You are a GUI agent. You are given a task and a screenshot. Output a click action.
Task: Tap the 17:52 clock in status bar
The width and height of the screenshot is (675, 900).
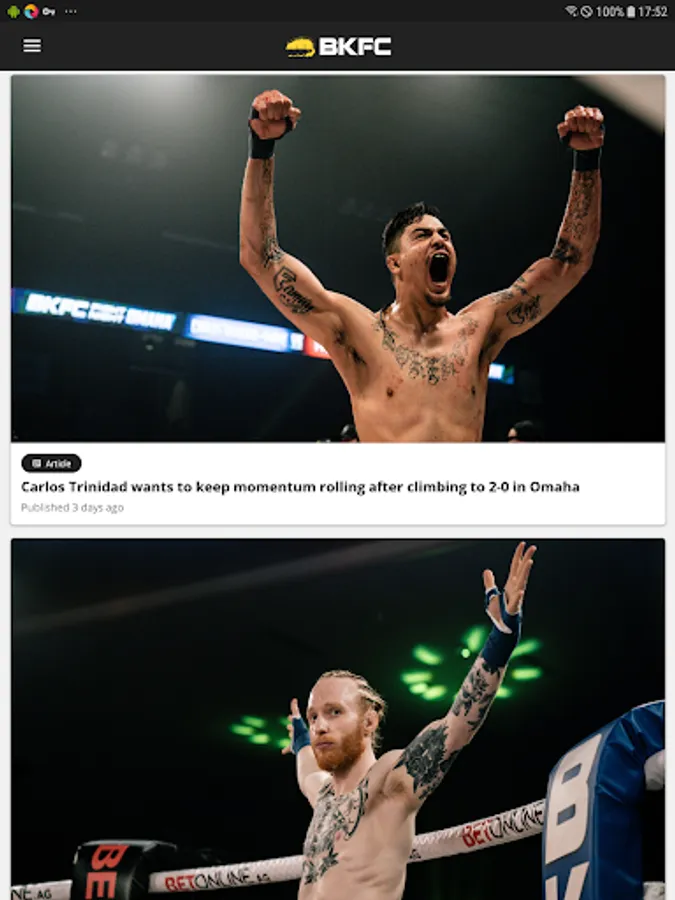(653, 11)
